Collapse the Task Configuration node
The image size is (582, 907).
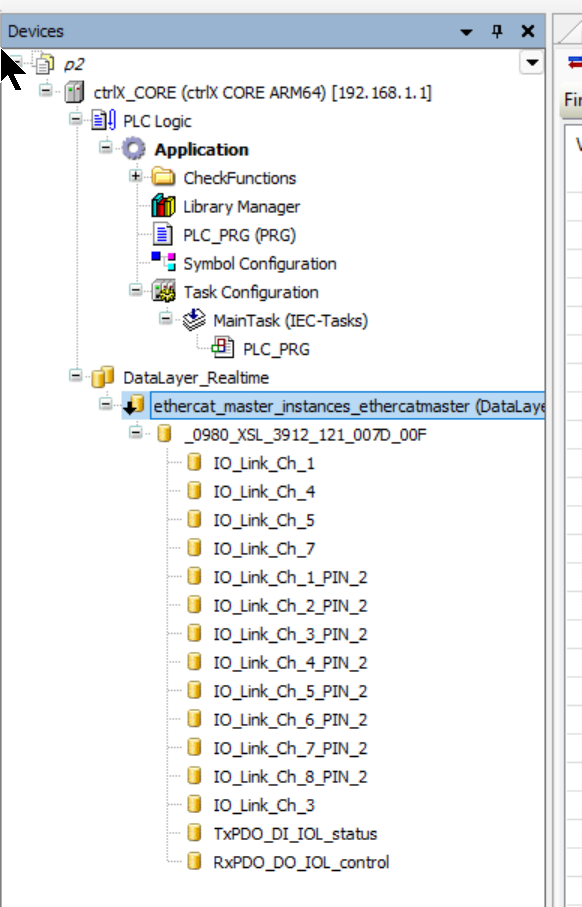(135, 289)
